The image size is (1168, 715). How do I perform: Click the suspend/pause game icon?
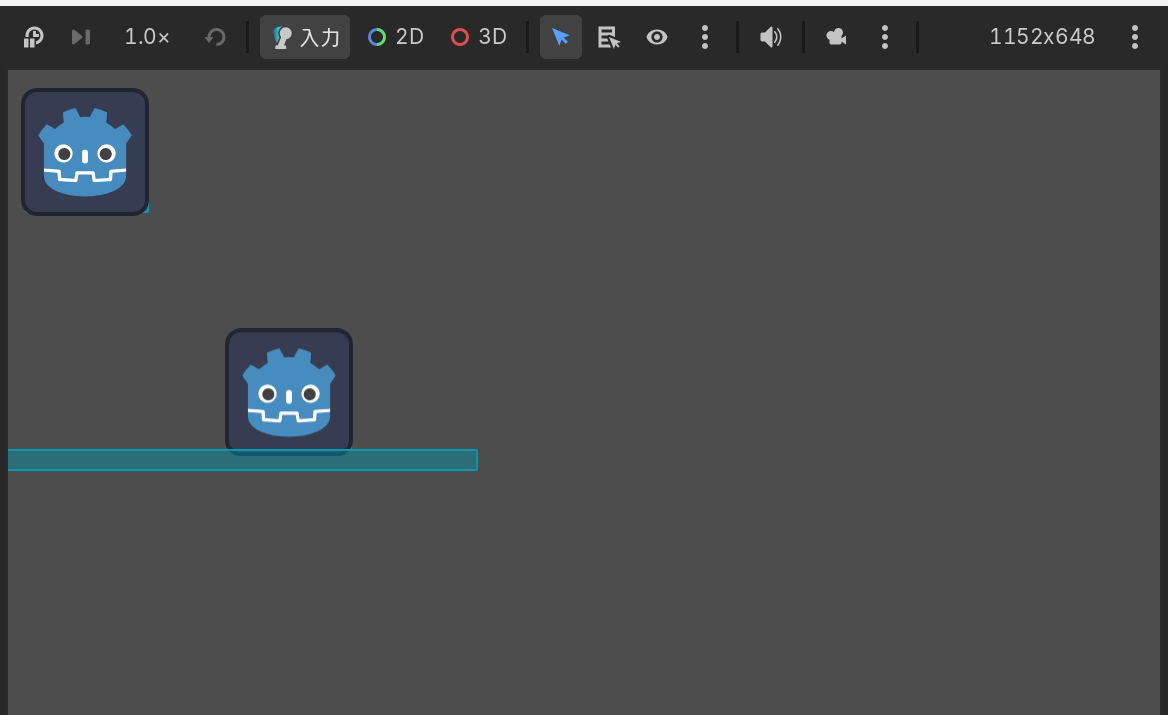pyautogui.click(x=34, y=36)
